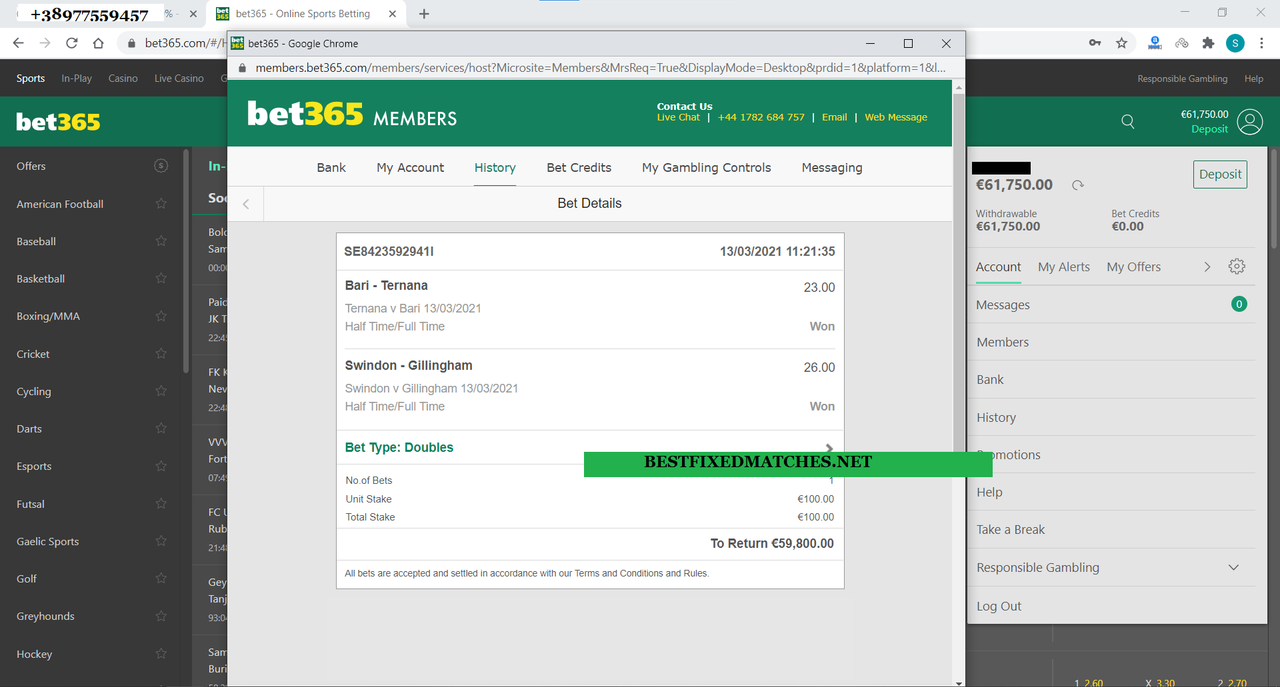
Task: Star the Esports sport
Action: coord(161,466)
